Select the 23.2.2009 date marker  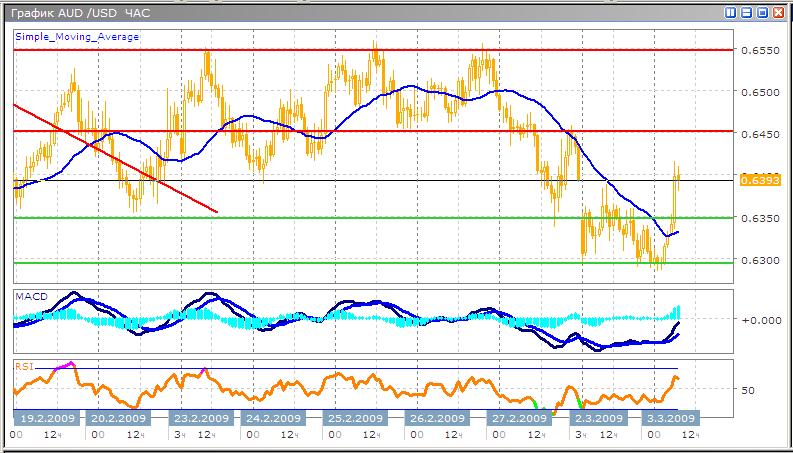[202, 418]
